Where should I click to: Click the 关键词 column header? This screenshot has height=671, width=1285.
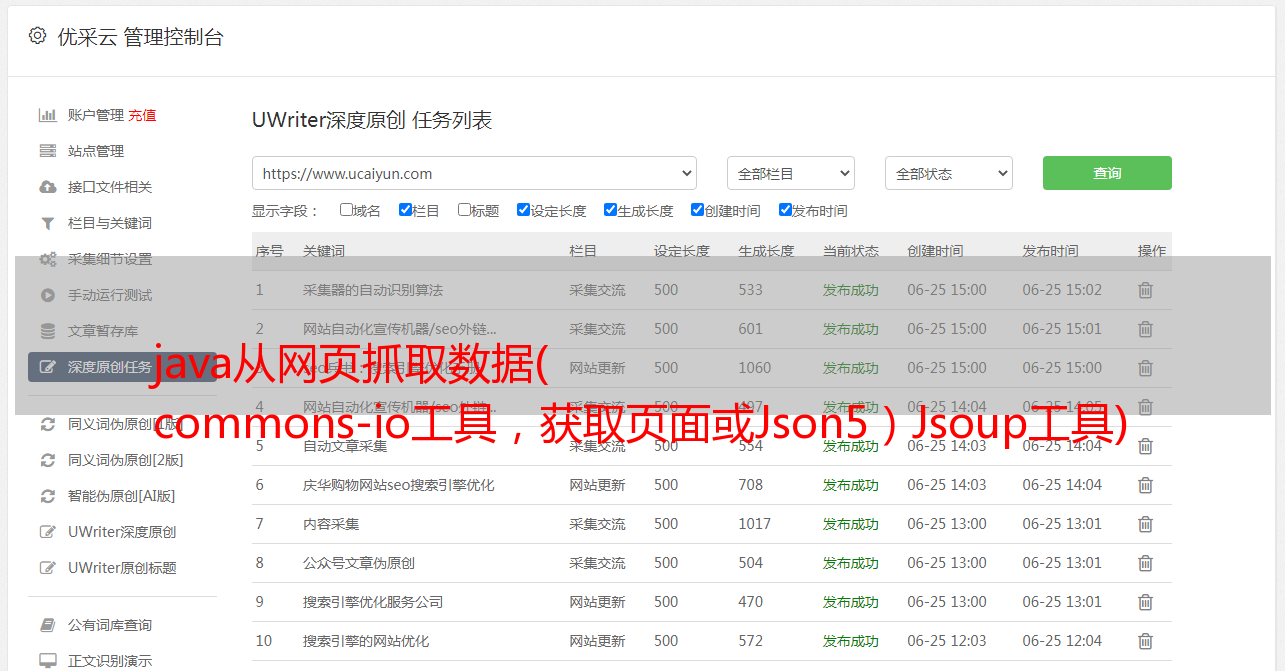click(324, 251)
